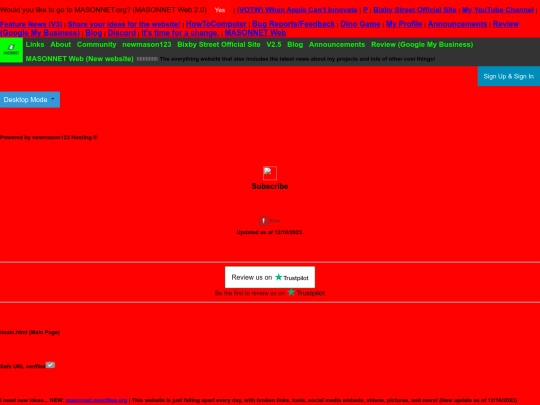Open My YouTube Channel link

[x=498, y=10]
